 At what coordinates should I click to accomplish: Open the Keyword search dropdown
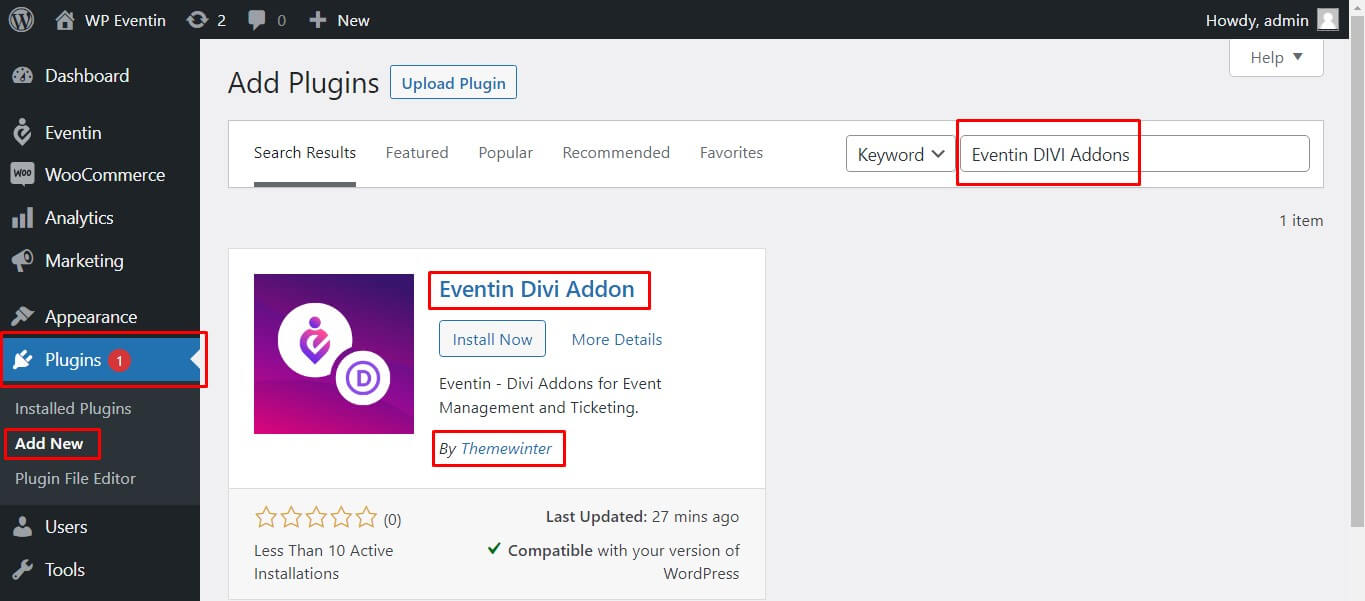[x=898, y=153]
